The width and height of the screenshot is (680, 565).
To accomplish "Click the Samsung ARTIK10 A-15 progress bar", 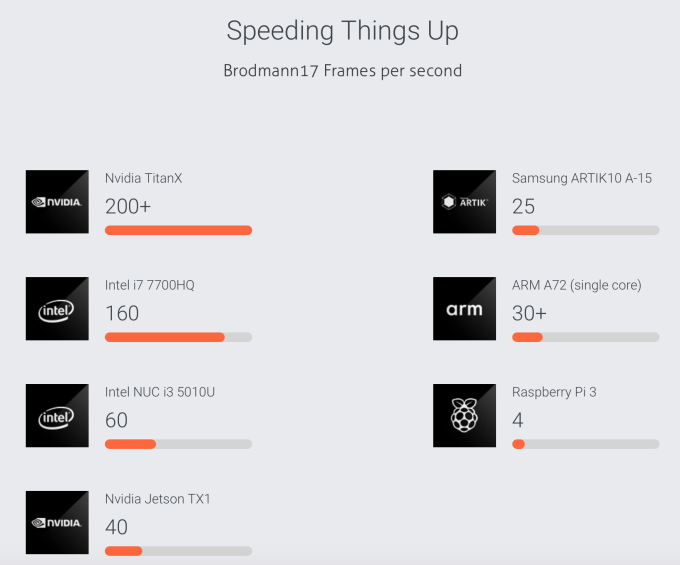I will tap(585, 230).
